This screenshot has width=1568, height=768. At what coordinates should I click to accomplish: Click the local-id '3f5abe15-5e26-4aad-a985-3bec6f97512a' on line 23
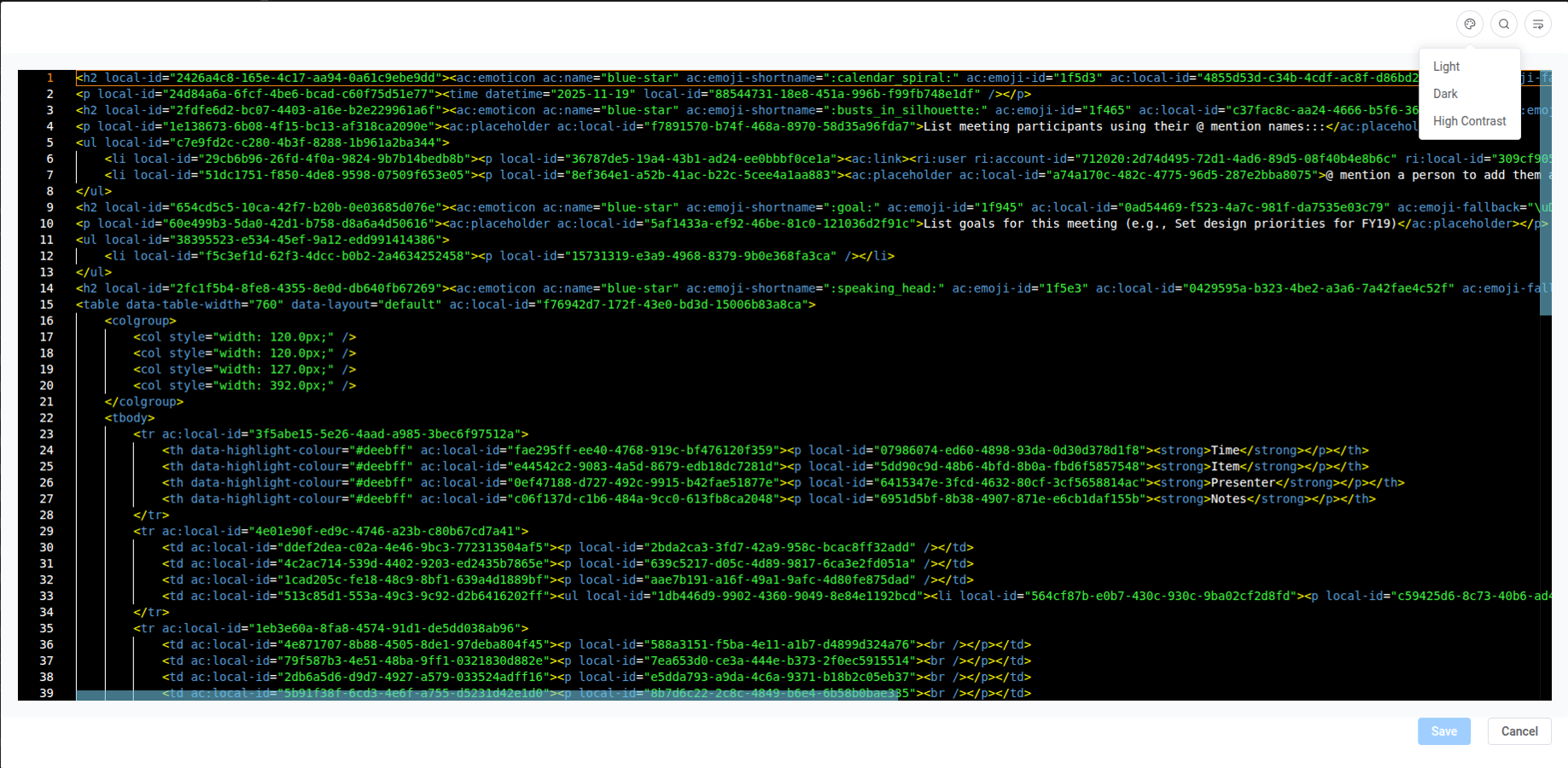388,434
